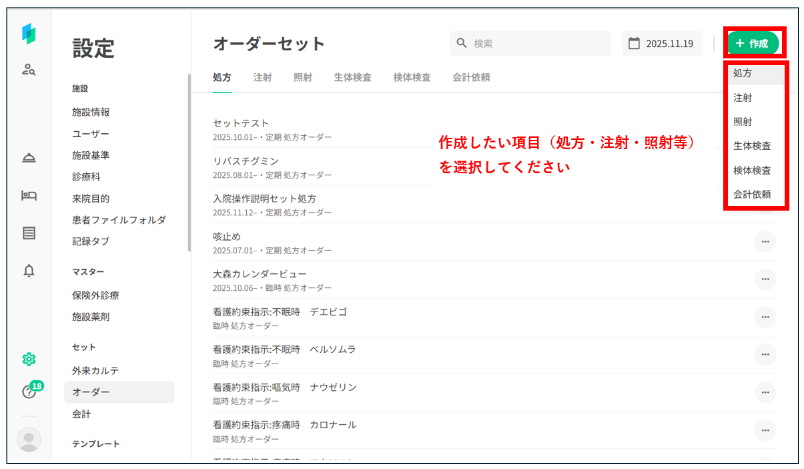
Task: Open the 大森カレンダービュー order set
Action: 259,274
